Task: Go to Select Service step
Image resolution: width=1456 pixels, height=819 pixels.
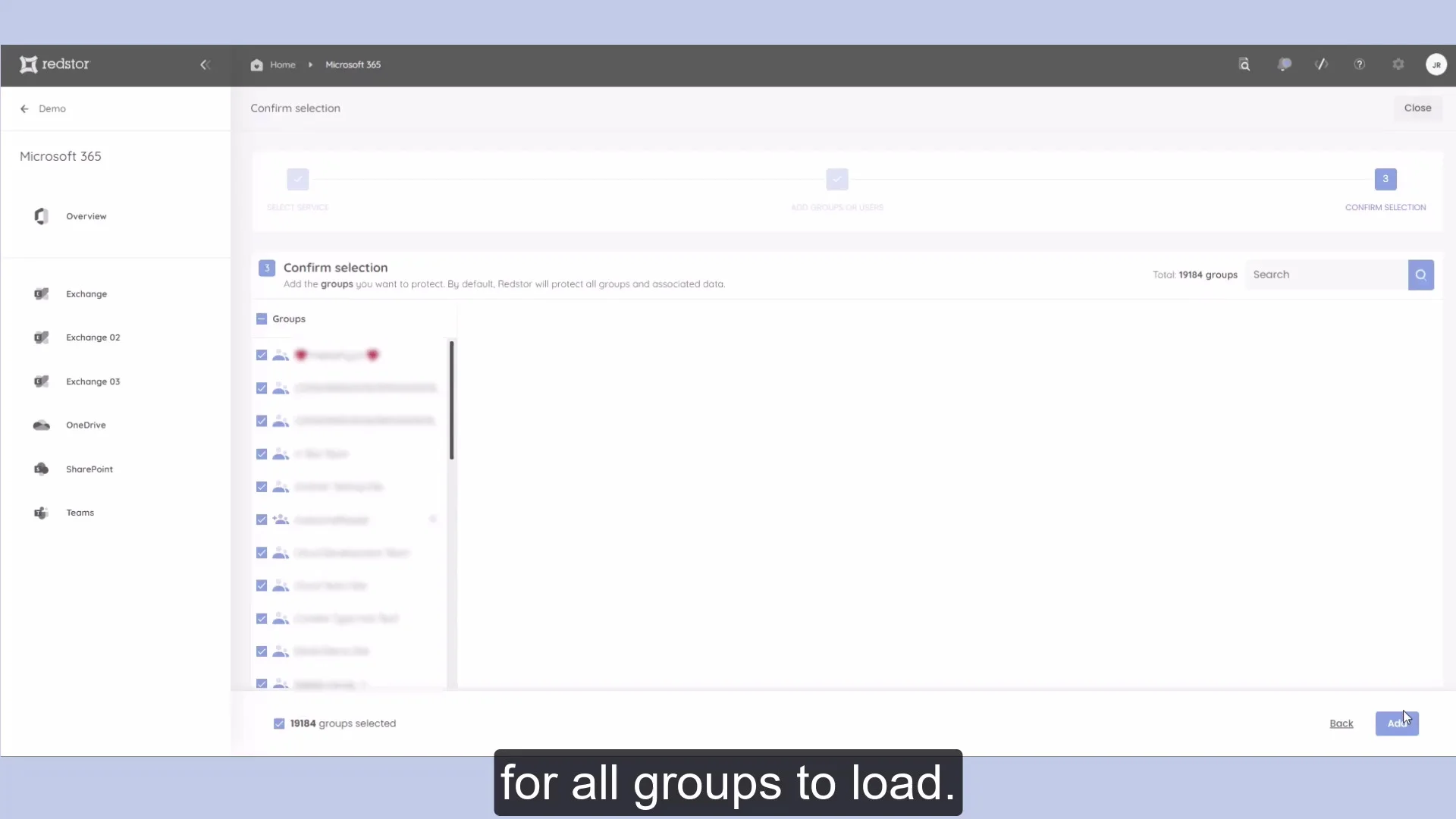Action: point(298,180)
